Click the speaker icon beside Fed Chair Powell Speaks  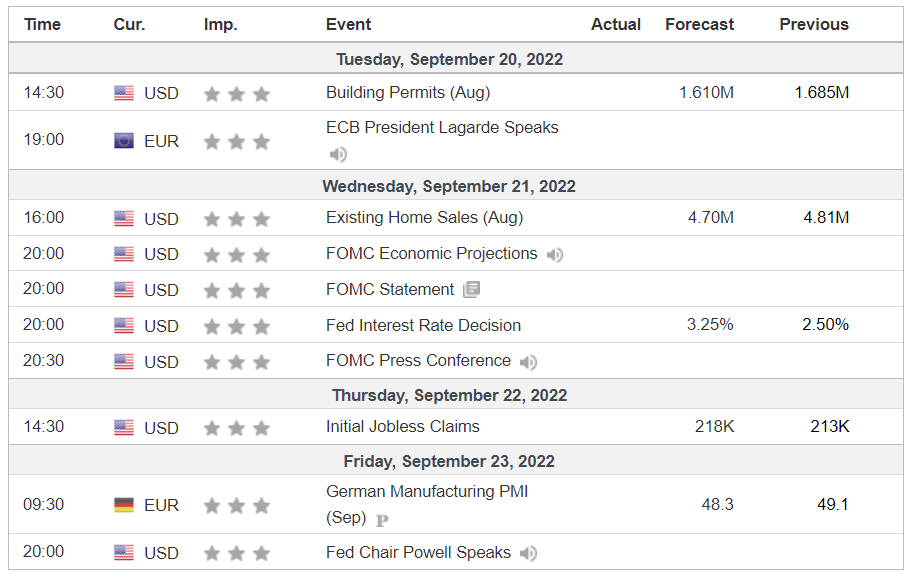click(528, 553)
